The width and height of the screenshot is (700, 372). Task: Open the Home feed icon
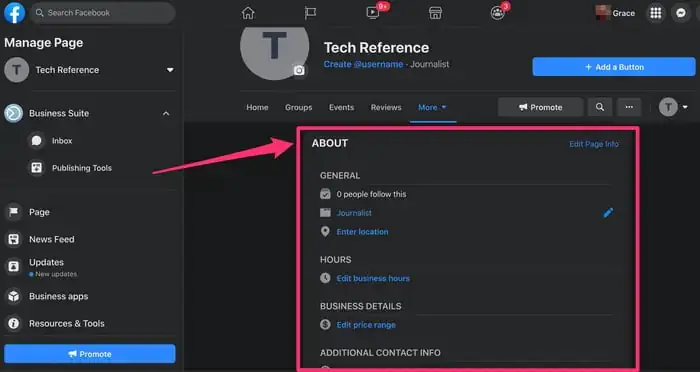coord(248,13)
